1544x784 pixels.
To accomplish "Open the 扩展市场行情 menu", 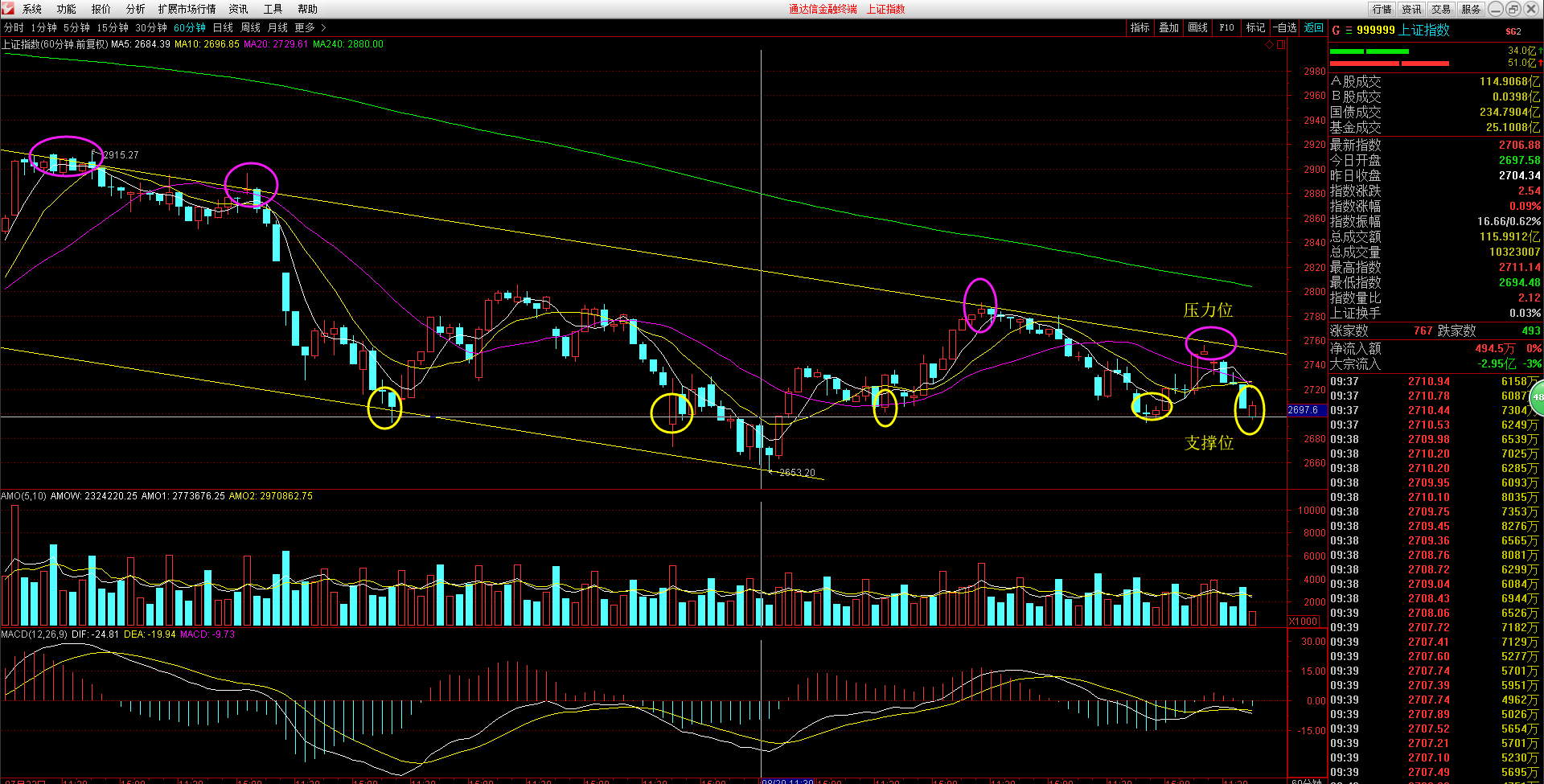I will click(187, 10).
